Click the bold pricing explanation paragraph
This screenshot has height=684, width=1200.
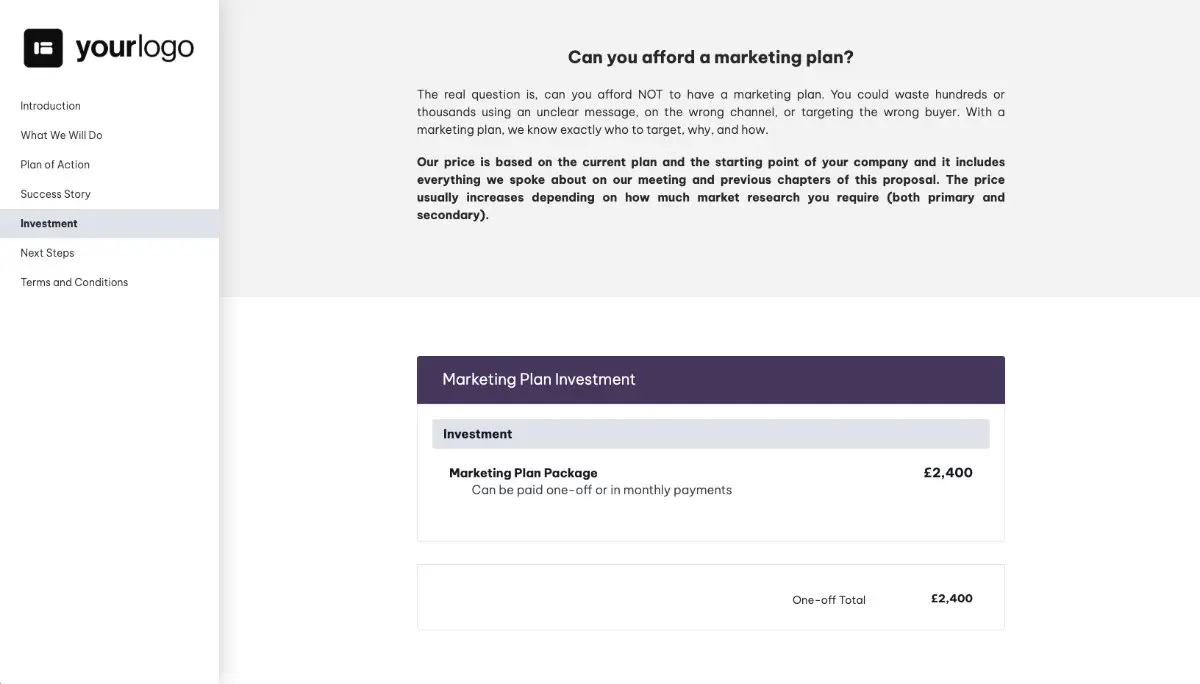(710, 188)
